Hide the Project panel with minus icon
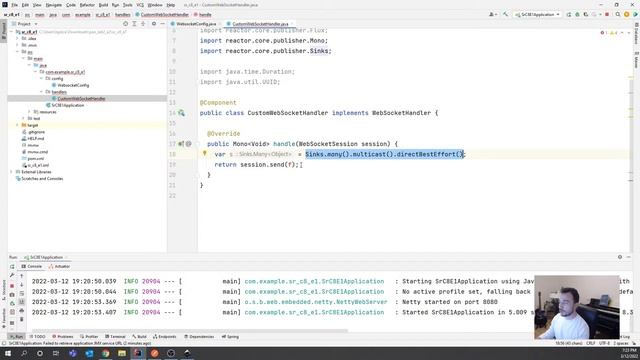 [x=162, y=24]
